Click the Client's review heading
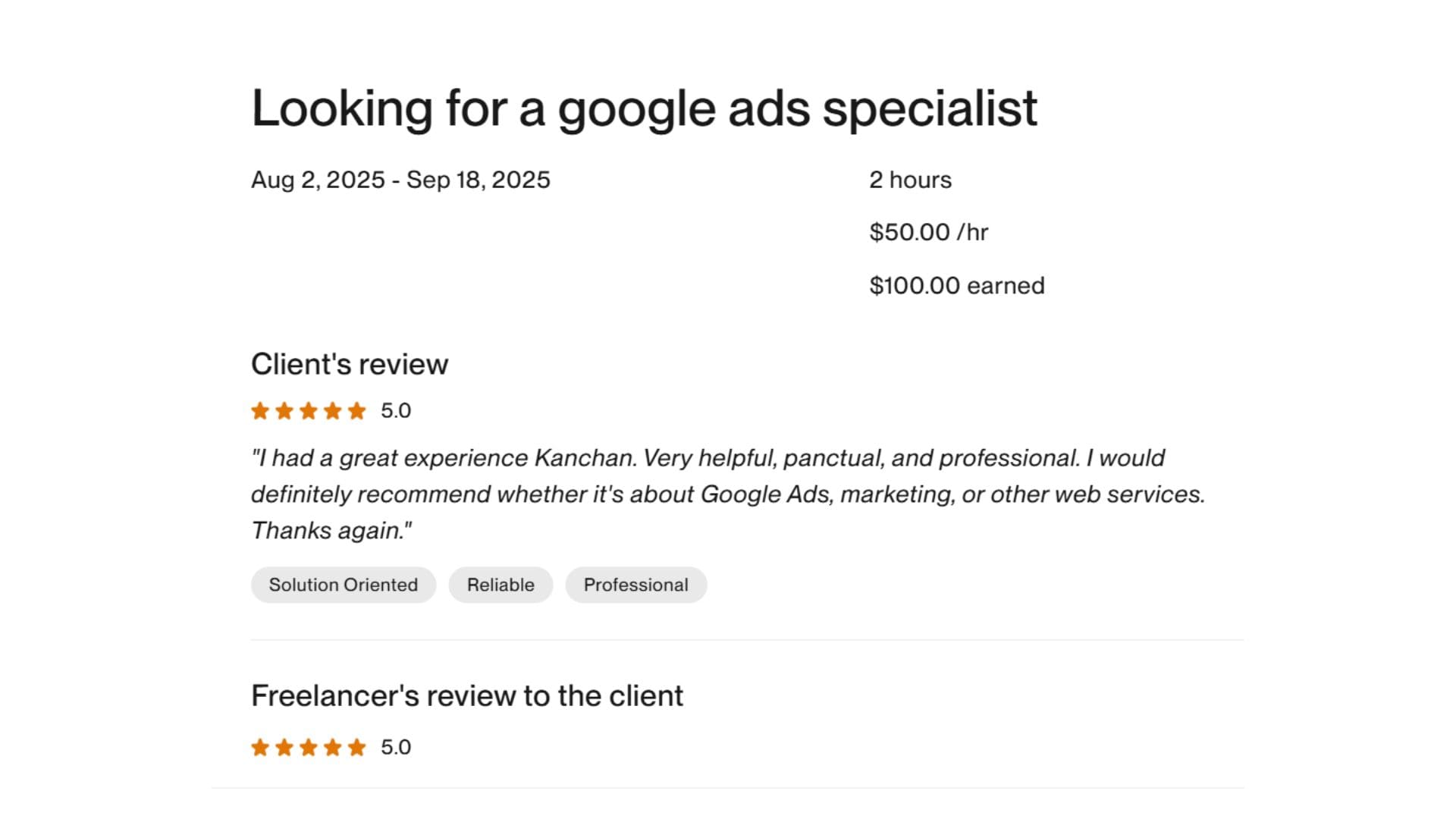 [x=350, y=364]
